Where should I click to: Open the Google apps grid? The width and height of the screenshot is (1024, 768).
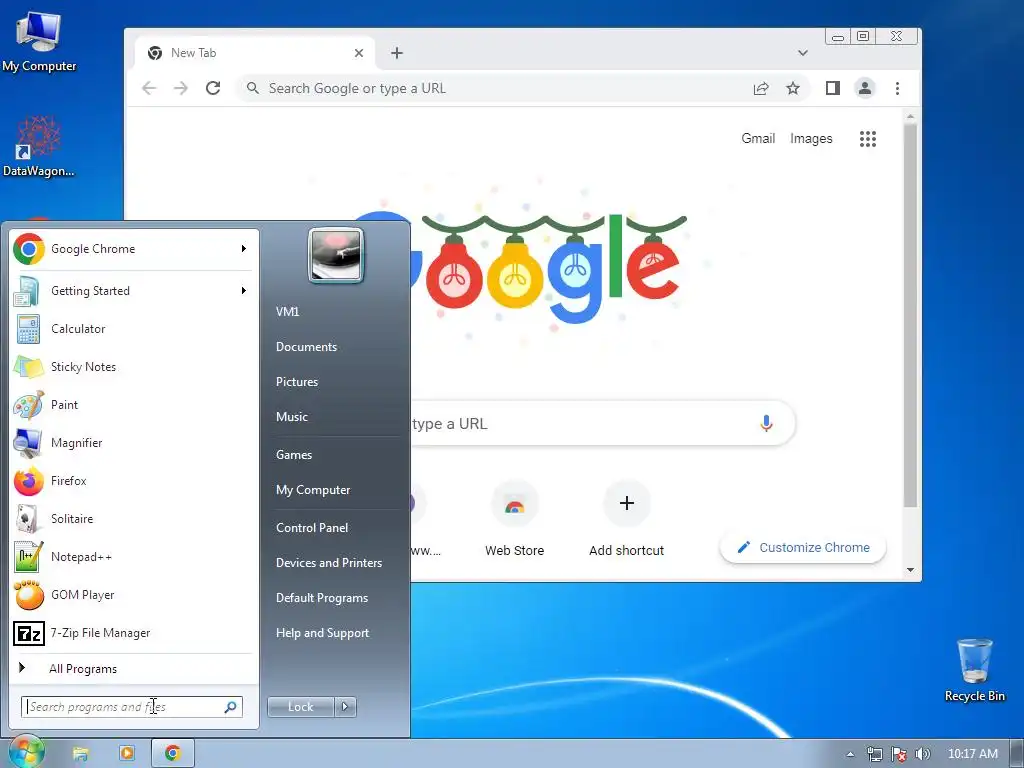(868, 138)
